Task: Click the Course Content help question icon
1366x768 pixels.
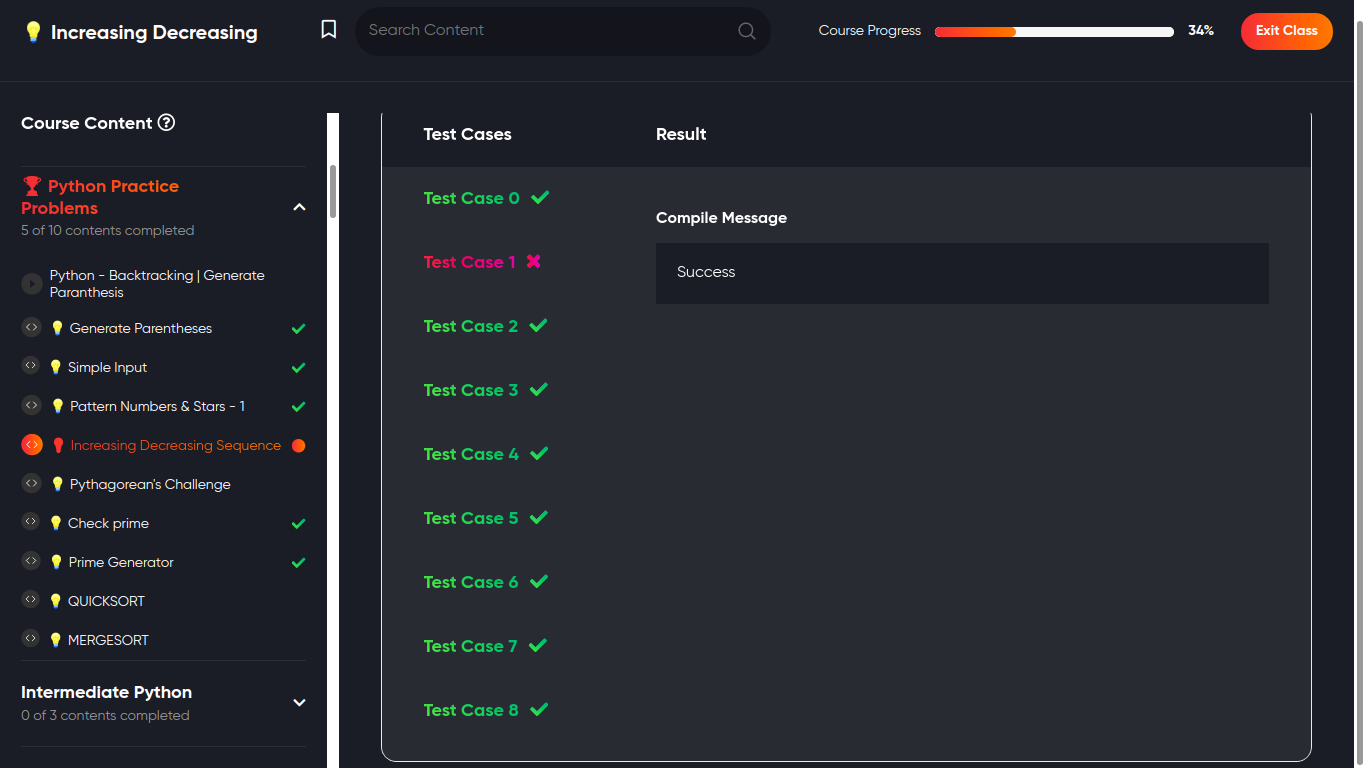Action: [x=167, y=123]
